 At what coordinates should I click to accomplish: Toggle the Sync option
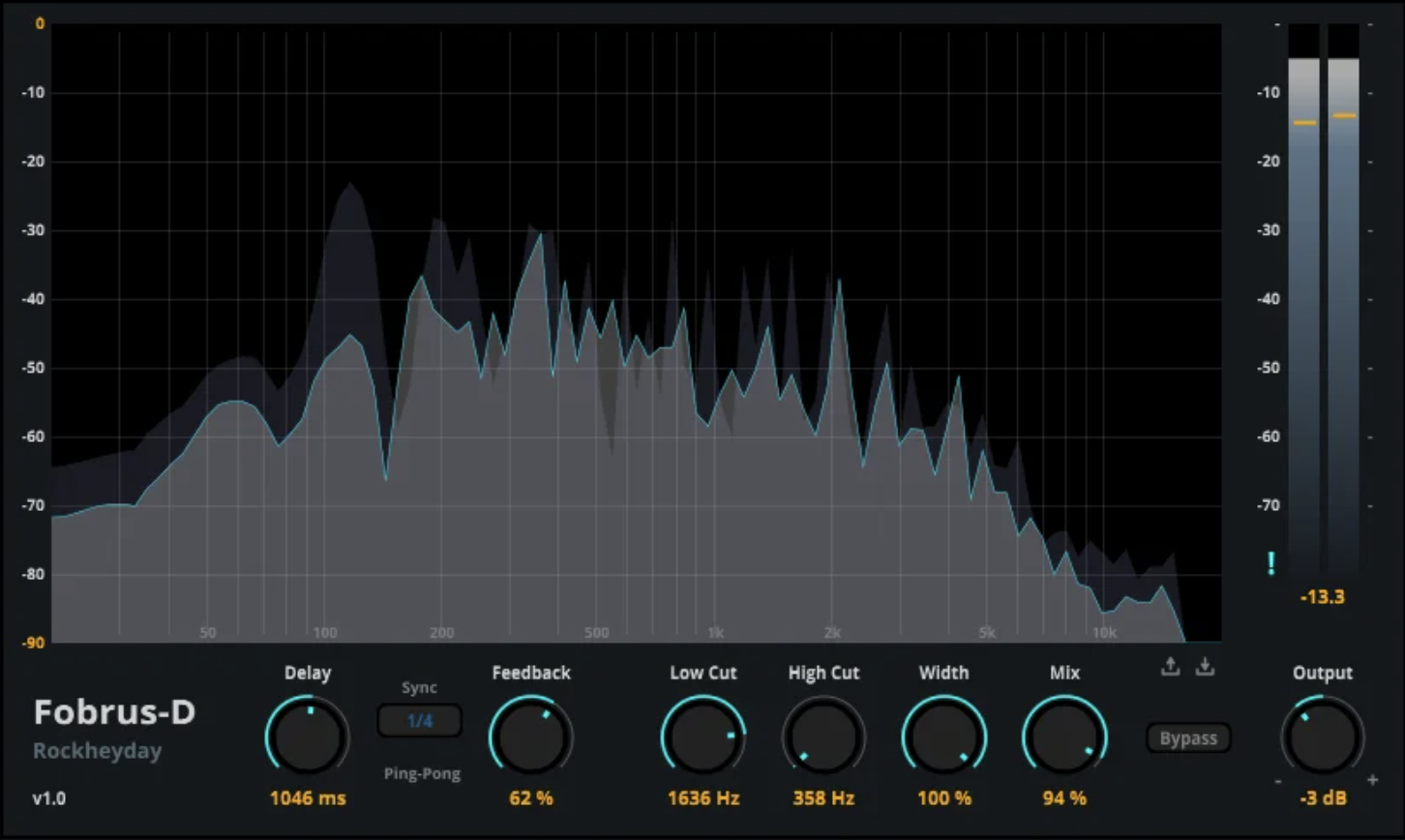(419, 688)
